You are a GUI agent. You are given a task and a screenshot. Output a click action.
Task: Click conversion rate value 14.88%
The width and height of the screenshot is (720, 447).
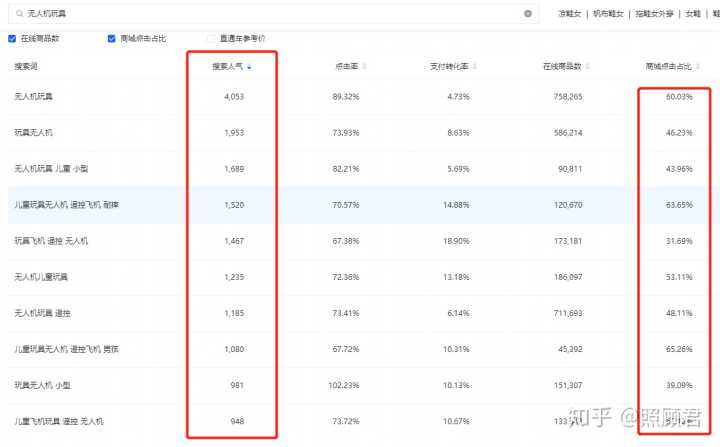tap(456, 205)
